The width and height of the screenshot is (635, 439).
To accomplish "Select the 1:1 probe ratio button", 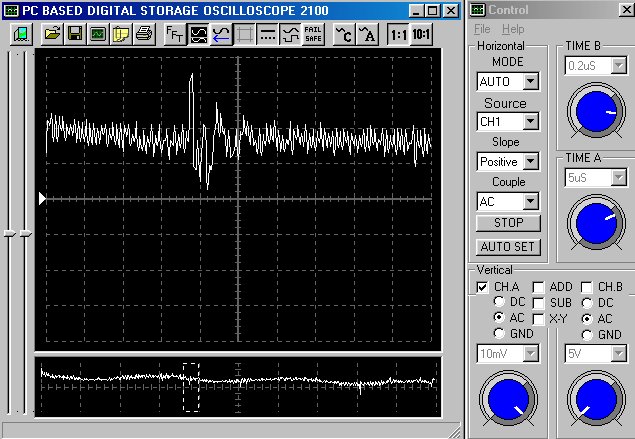I will tap(398, 33).
